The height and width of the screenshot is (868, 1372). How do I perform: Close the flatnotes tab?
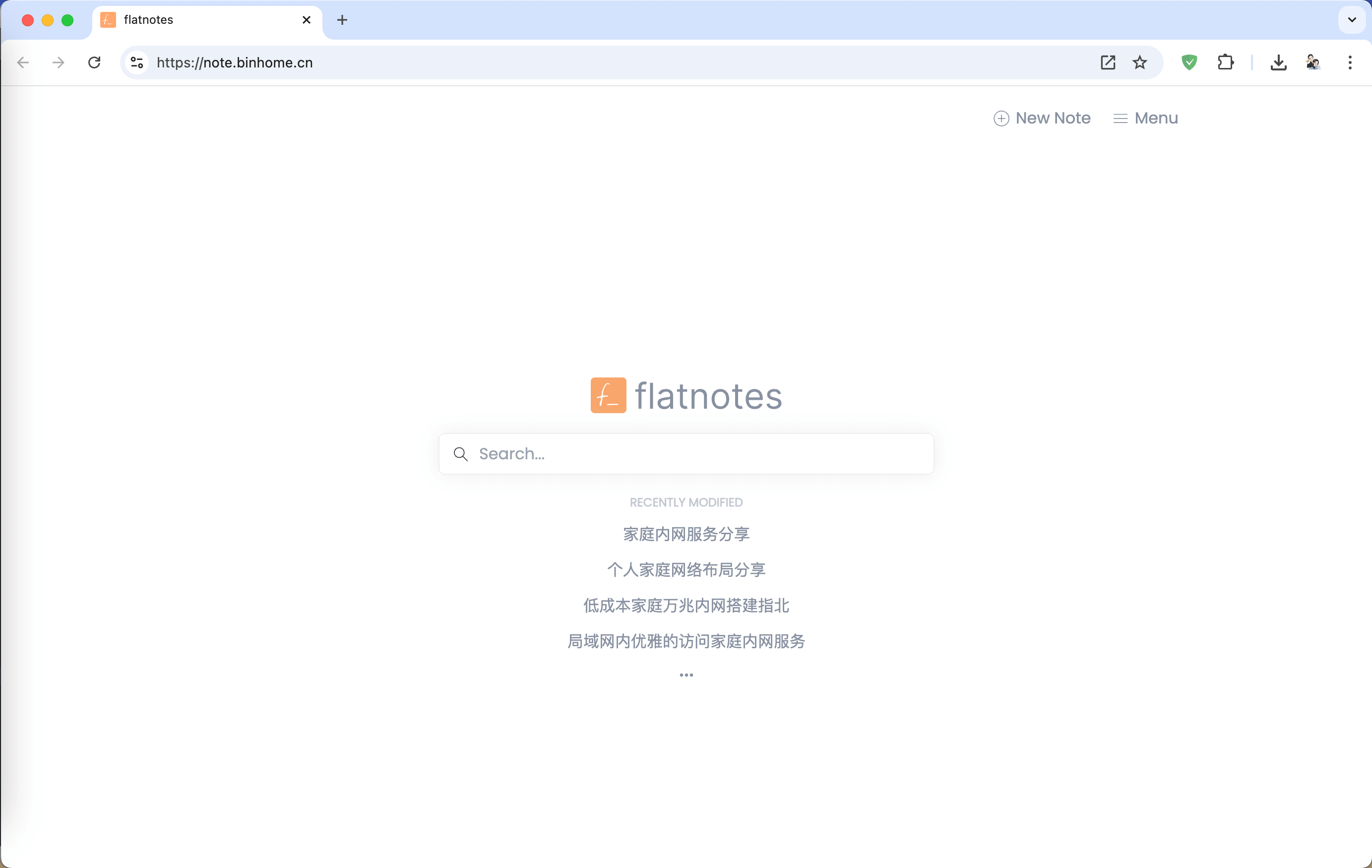(x=307, y=20)
